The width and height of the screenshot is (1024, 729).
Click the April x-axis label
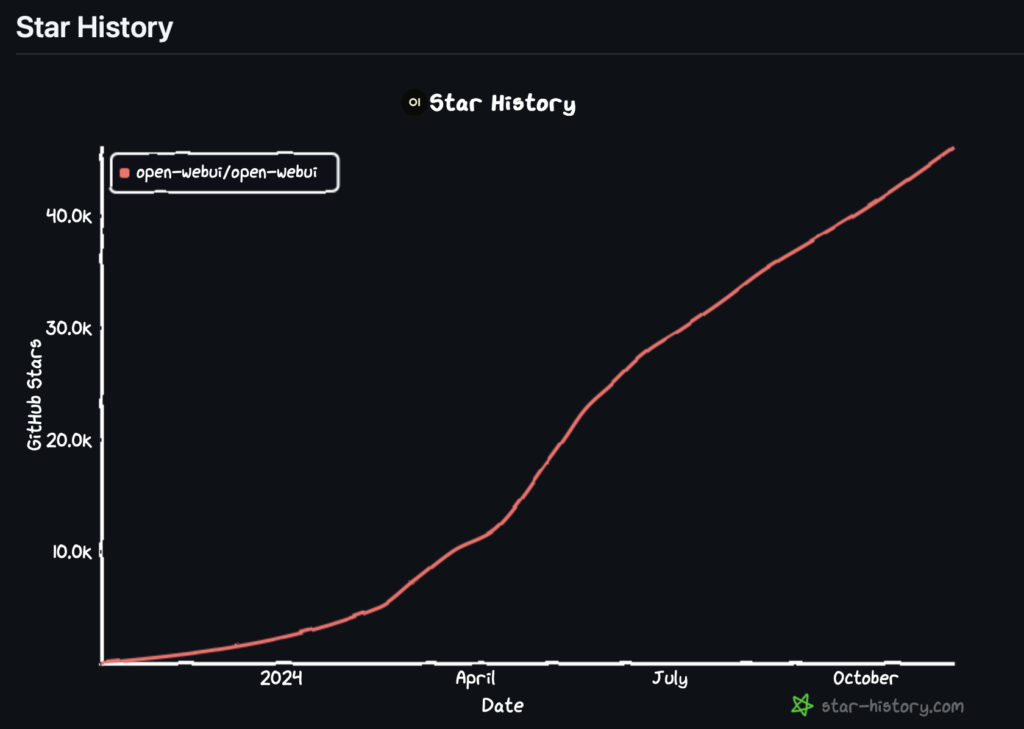pos(475,678)
